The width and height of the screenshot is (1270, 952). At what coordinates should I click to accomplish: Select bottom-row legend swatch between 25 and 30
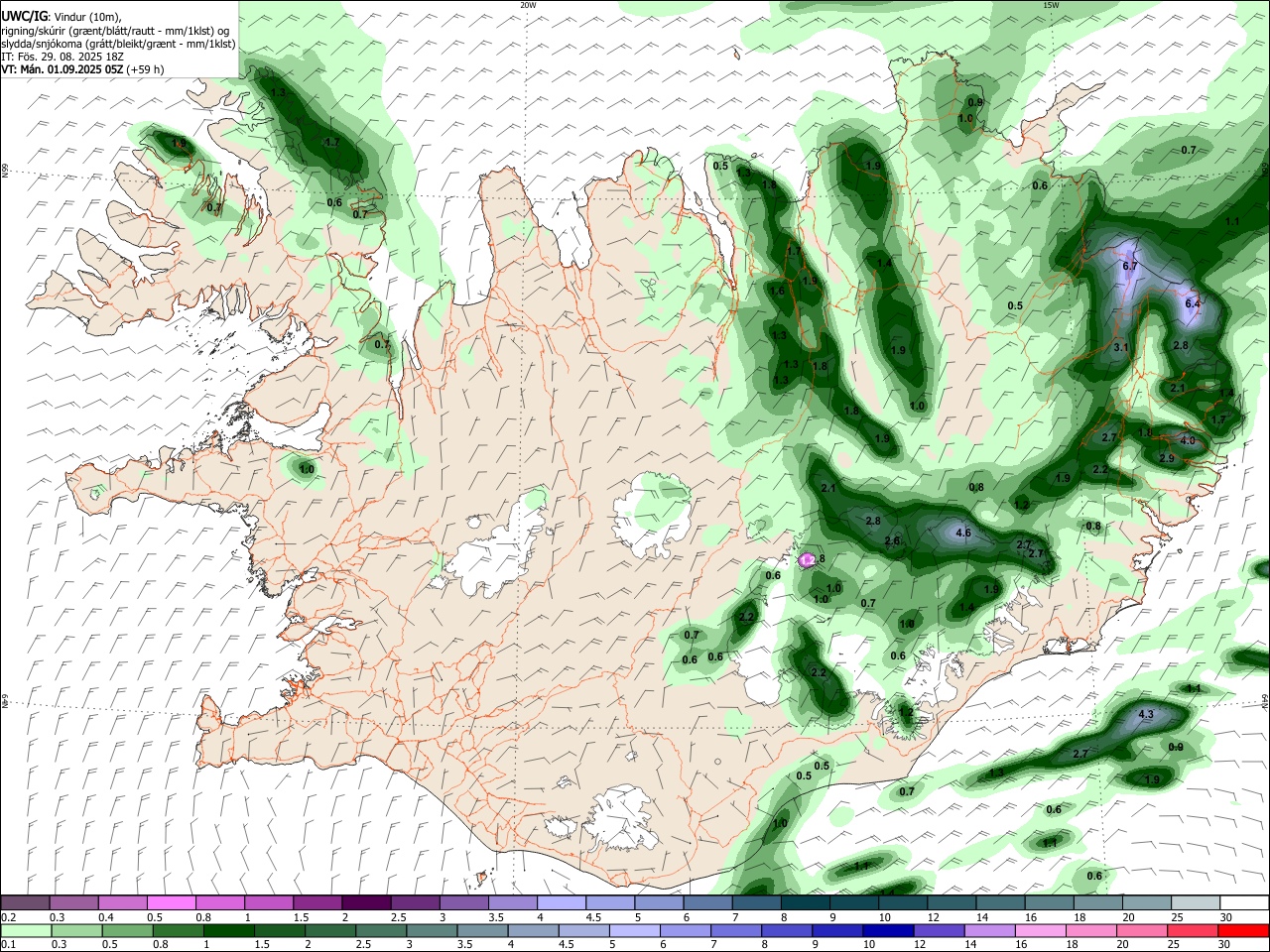pyautogui.click(x=1195, y=930)
